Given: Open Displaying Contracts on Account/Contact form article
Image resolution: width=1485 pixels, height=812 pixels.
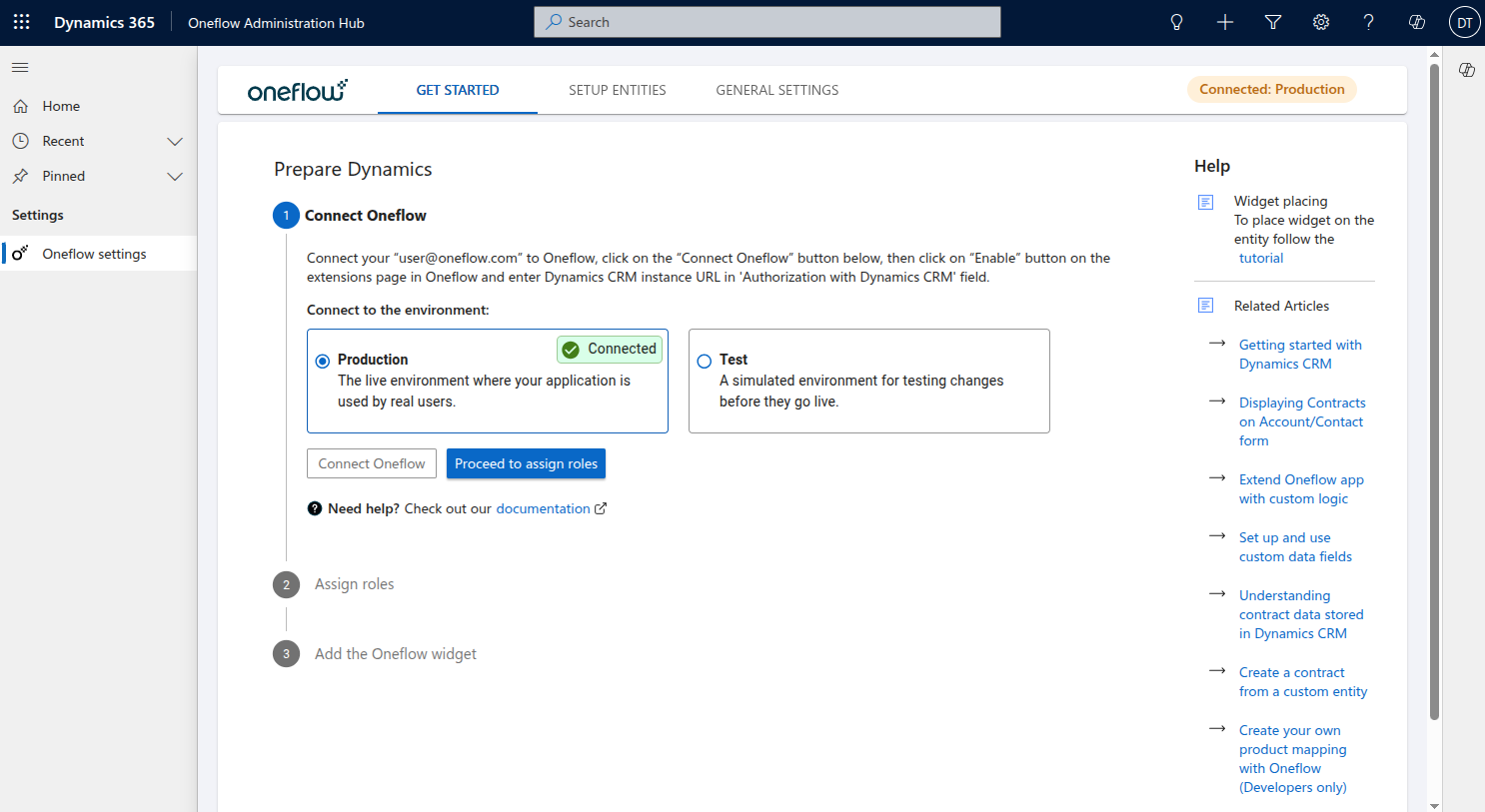Looking at the screenshot, I should (x=1302, y=421).
